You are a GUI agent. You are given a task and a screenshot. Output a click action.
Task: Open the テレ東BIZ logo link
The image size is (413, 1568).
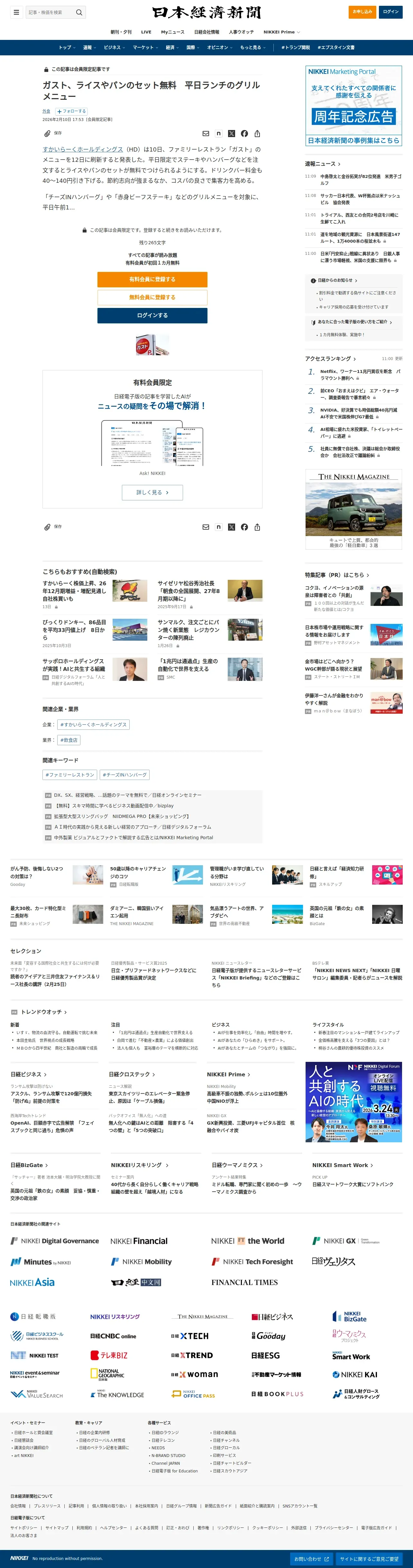(x=109, y=1355)
